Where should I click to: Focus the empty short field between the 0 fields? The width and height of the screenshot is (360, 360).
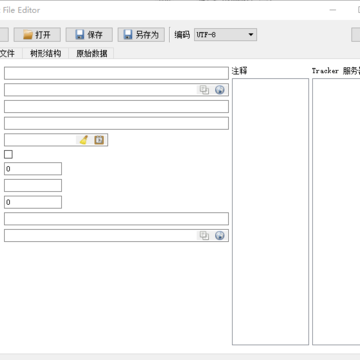point(33,185)
